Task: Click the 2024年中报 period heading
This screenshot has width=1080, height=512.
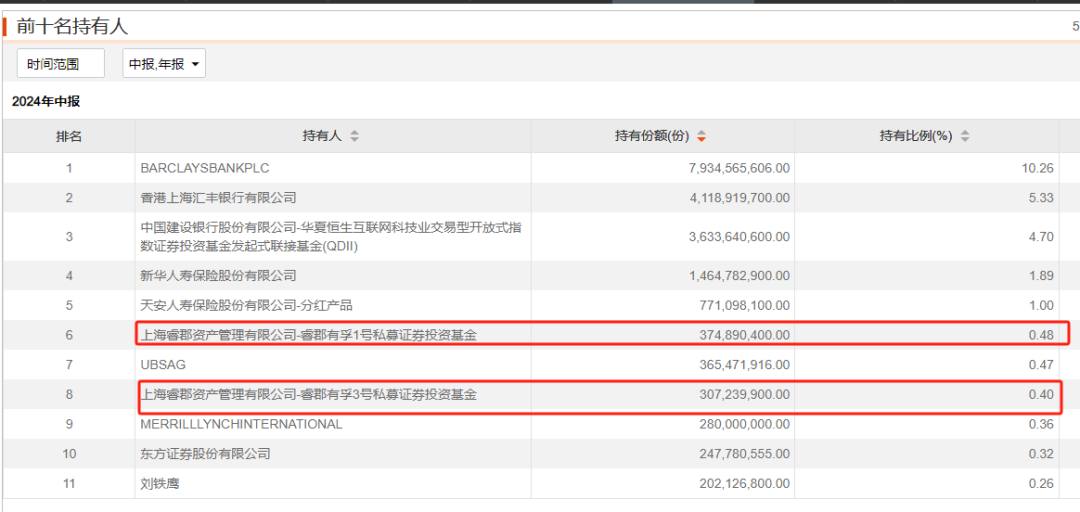Action: [x=46, y=102]
